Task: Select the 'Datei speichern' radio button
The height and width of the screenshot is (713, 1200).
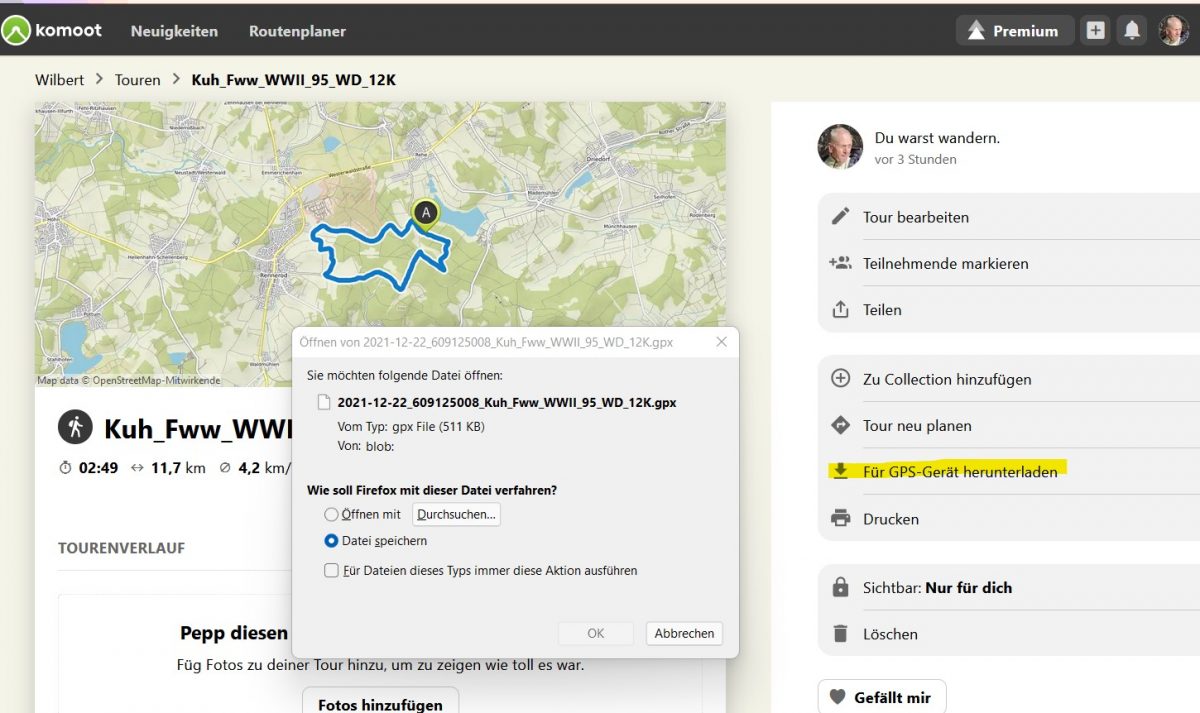Action: [331, 541]
